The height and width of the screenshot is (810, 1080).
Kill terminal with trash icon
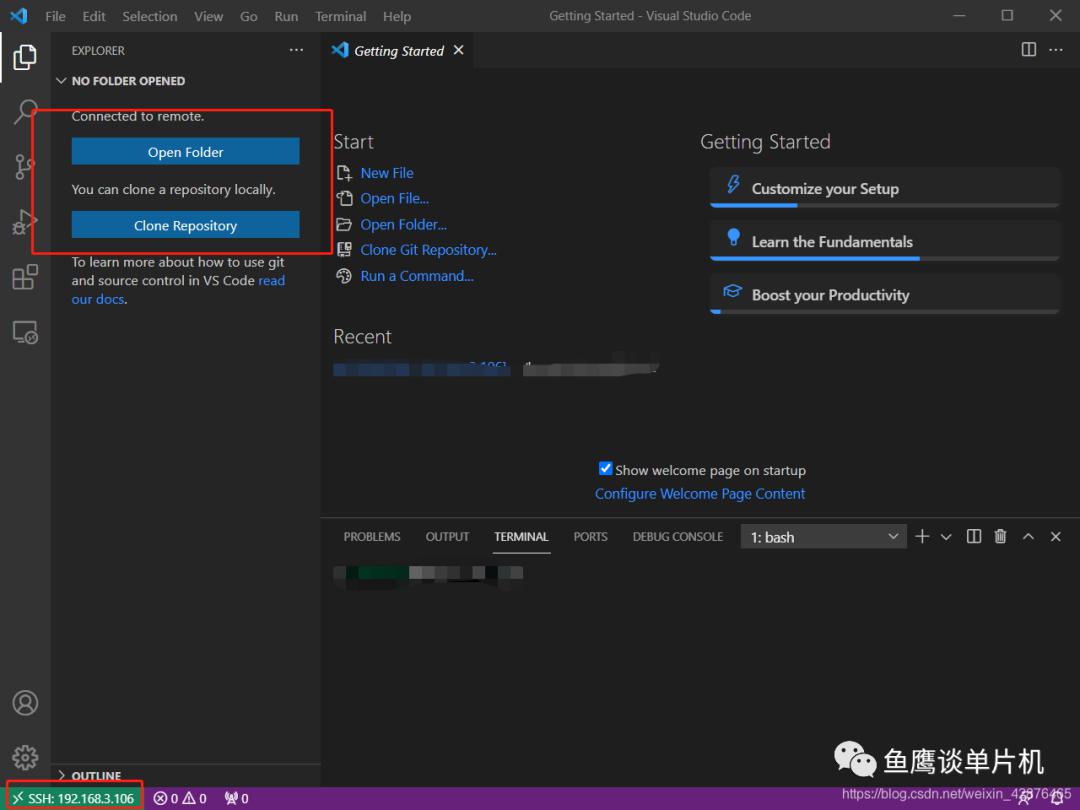pyautogui.click(x=1001, y=537)
